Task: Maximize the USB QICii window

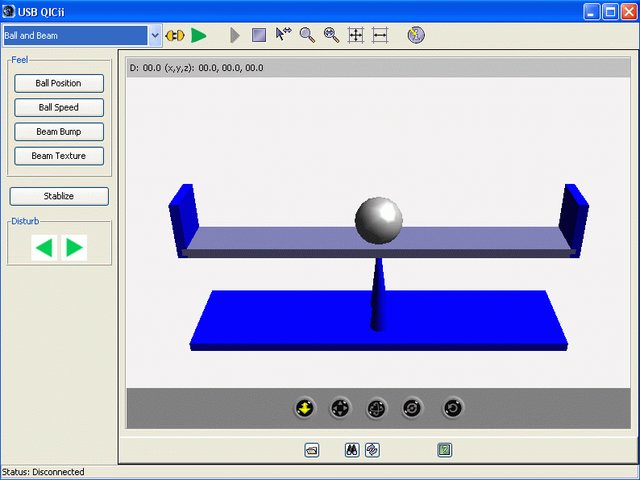Action: (x=611, y=12)
